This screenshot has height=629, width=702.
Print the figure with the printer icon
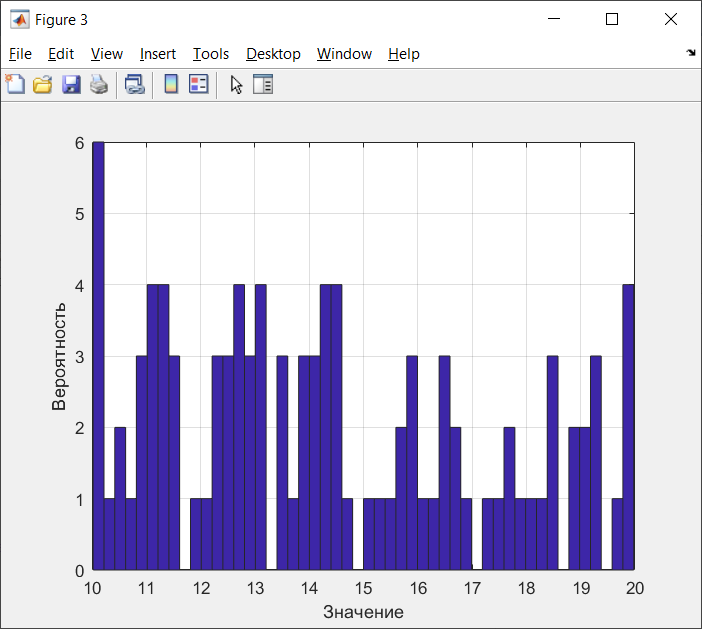tap(98, 84)
